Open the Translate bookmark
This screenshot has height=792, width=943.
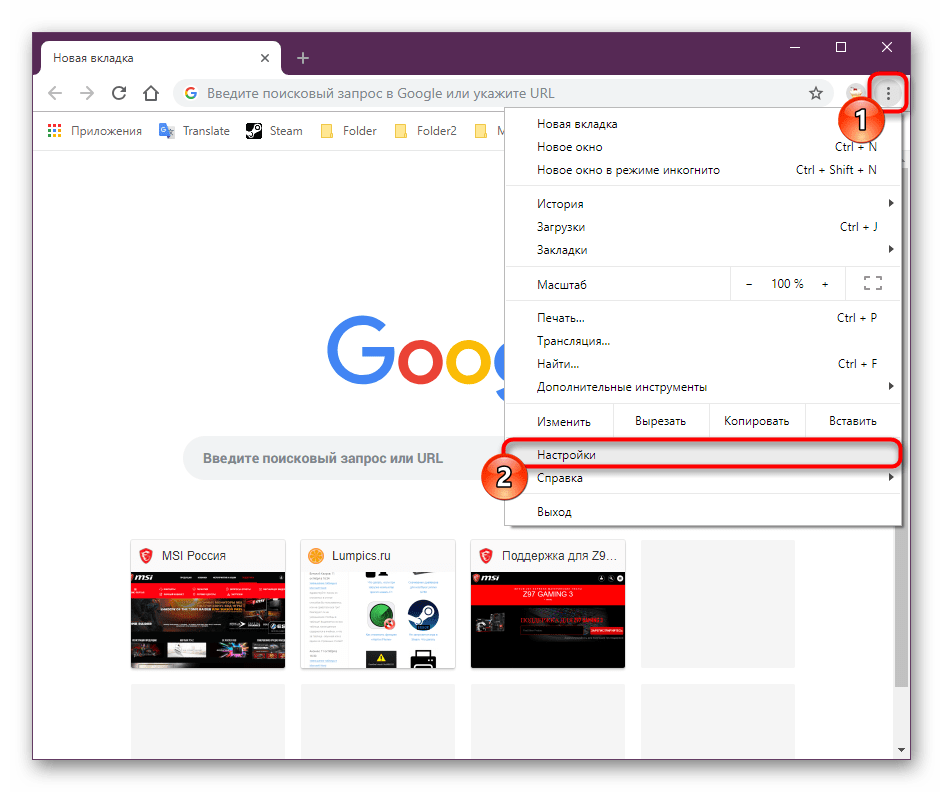point(194,131)
